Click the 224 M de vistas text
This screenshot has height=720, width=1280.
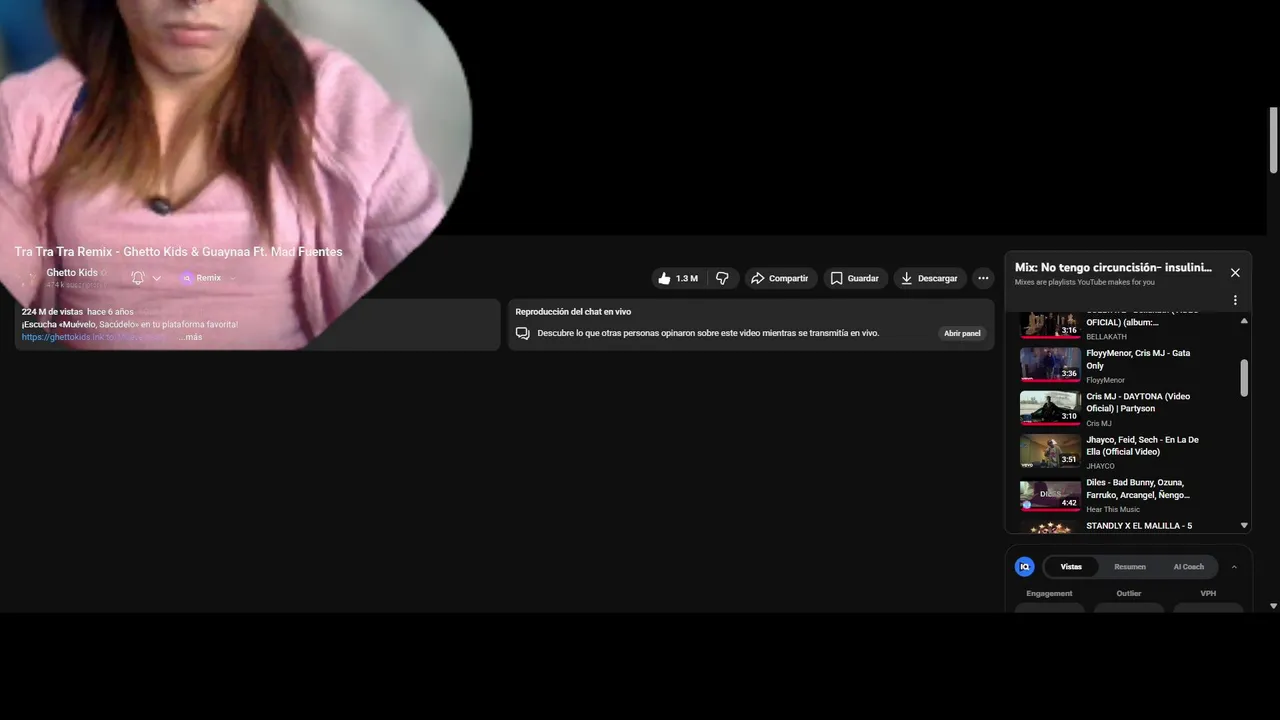pos(52,312)
